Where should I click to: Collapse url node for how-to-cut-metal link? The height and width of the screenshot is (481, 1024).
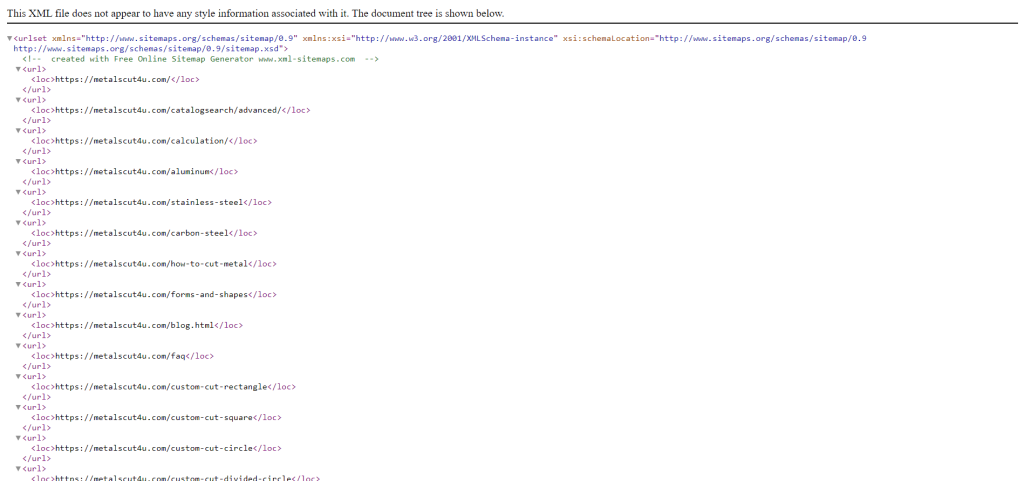(19, 253)
